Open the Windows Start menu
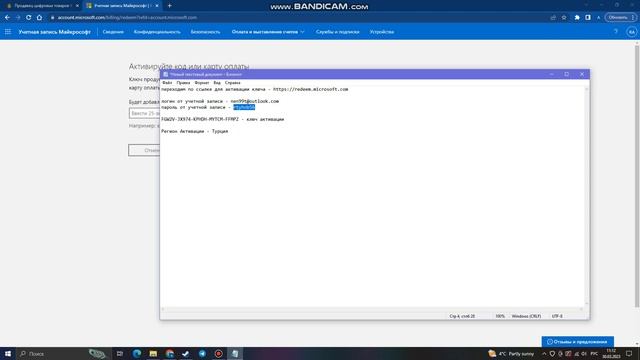The width and height of the screenshot is (640, 360). click(x=8, y=353)
